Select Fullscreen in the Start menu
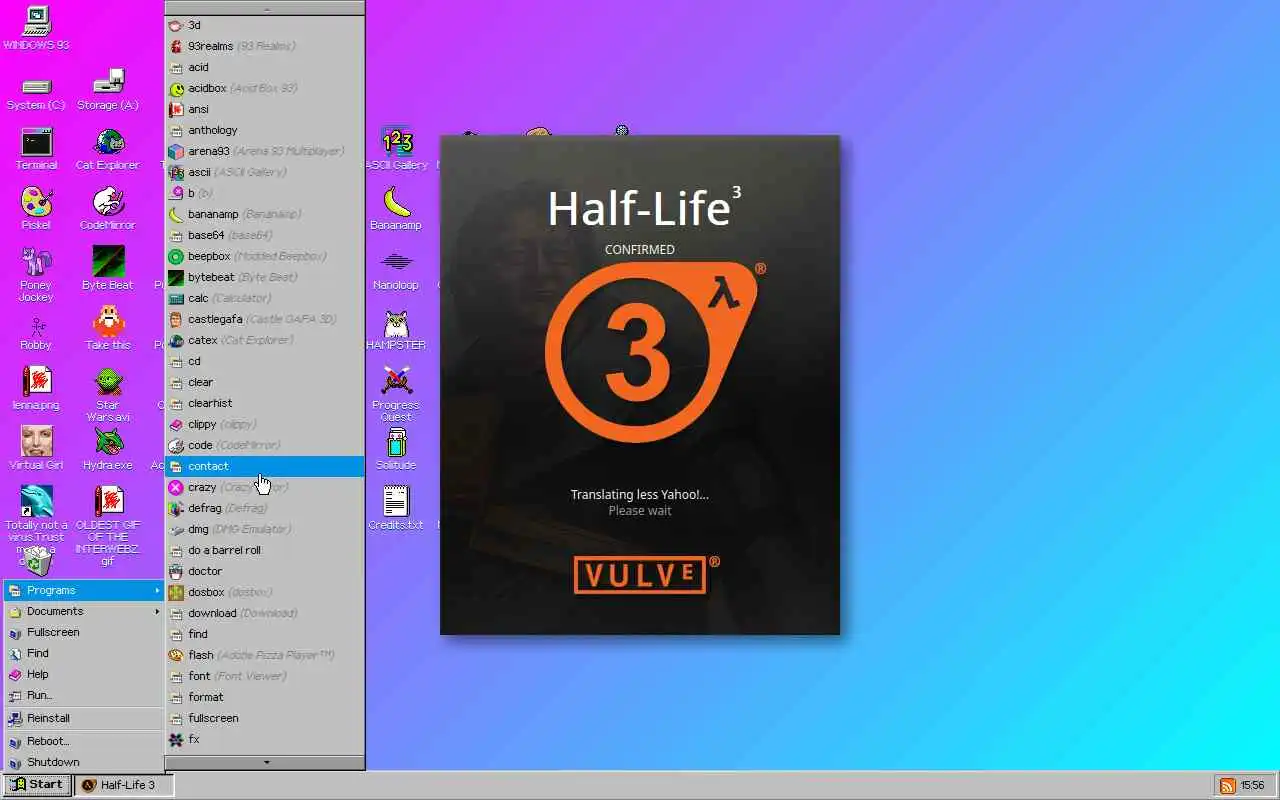 (83, 632)
